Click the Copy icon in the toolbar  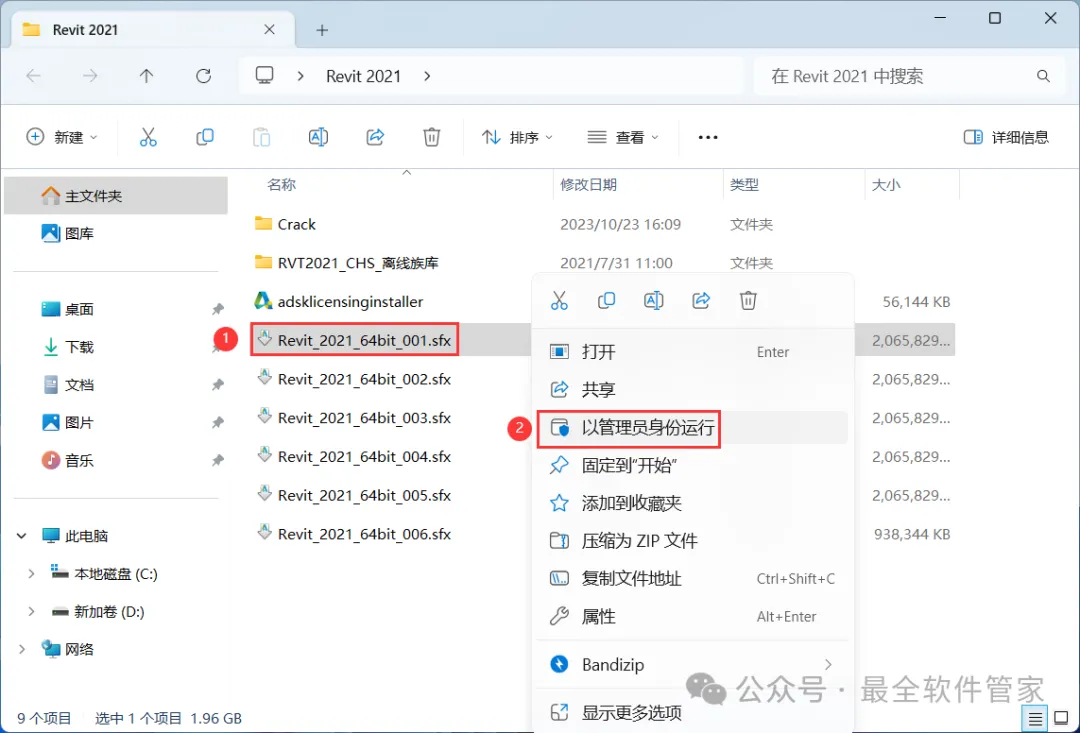click(205, 137)
